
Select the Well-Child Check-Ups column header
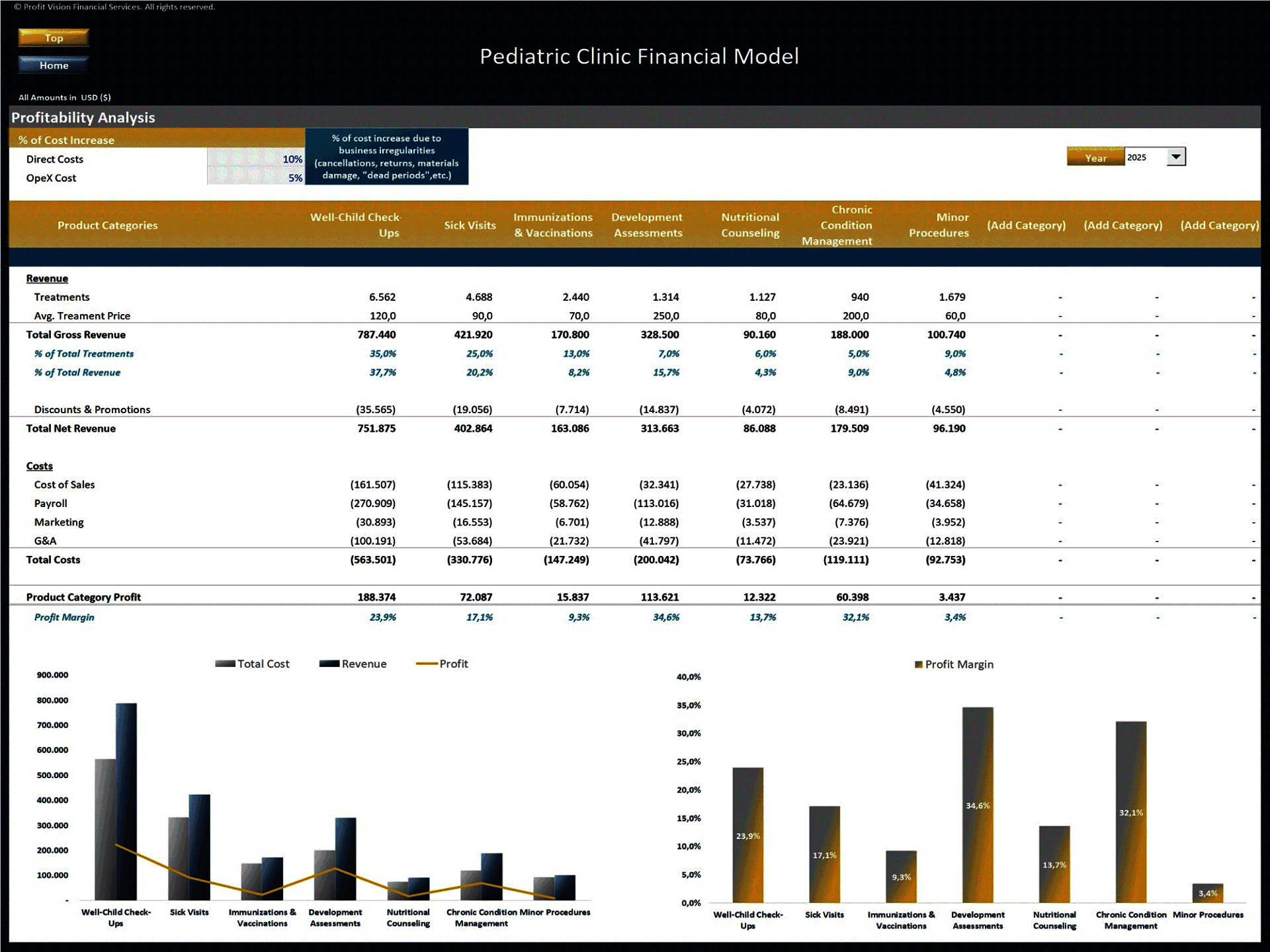[355, 225]
